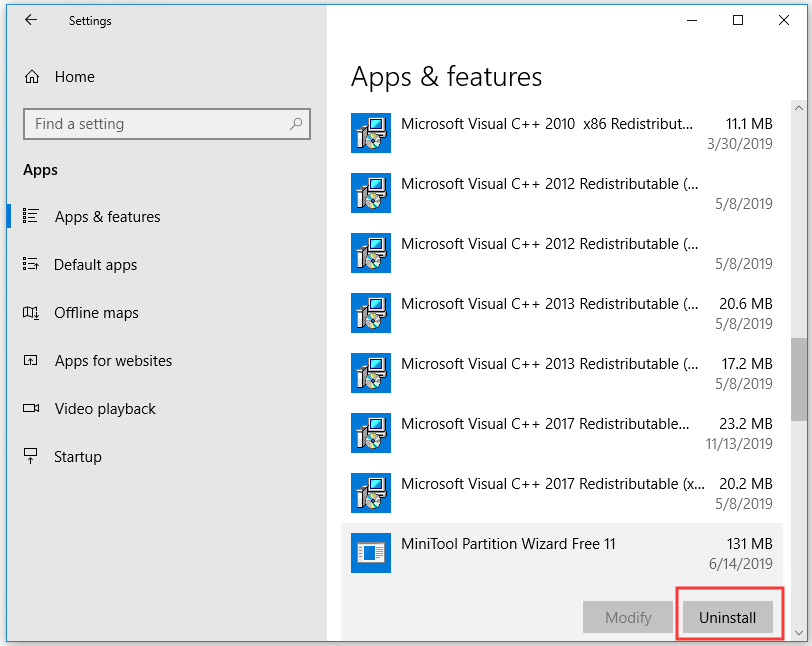
Task: Click the greyed-out Modify button
Action: pos(628,618)
